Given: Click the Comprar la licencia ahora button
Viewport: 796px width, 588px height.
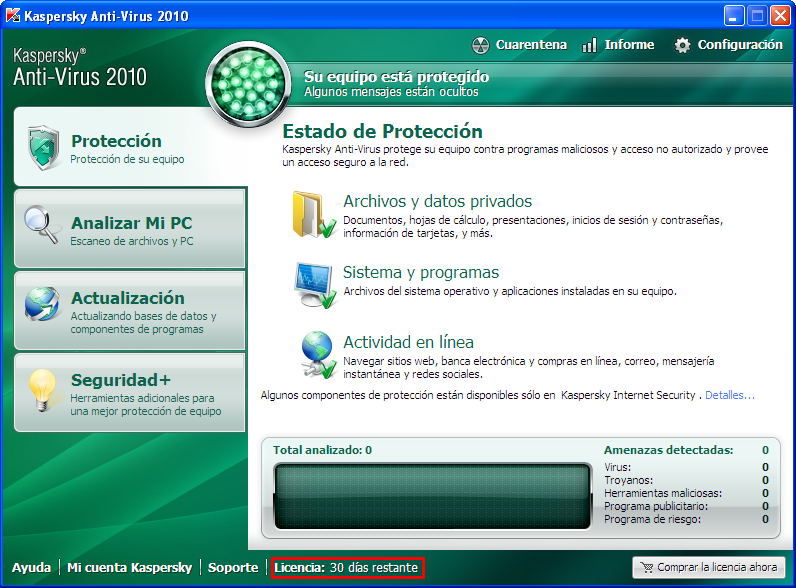Looking at the screenshot, I should [709, 567].
